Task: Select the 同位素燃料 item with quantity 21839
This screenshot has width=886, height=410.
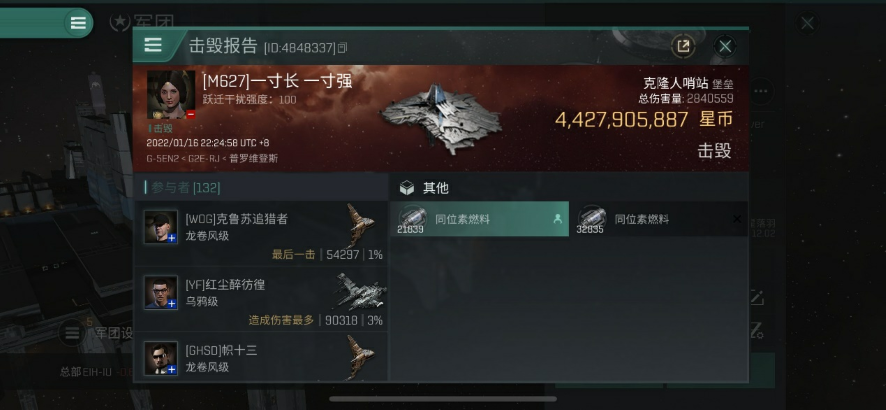Action: (479, 219)
